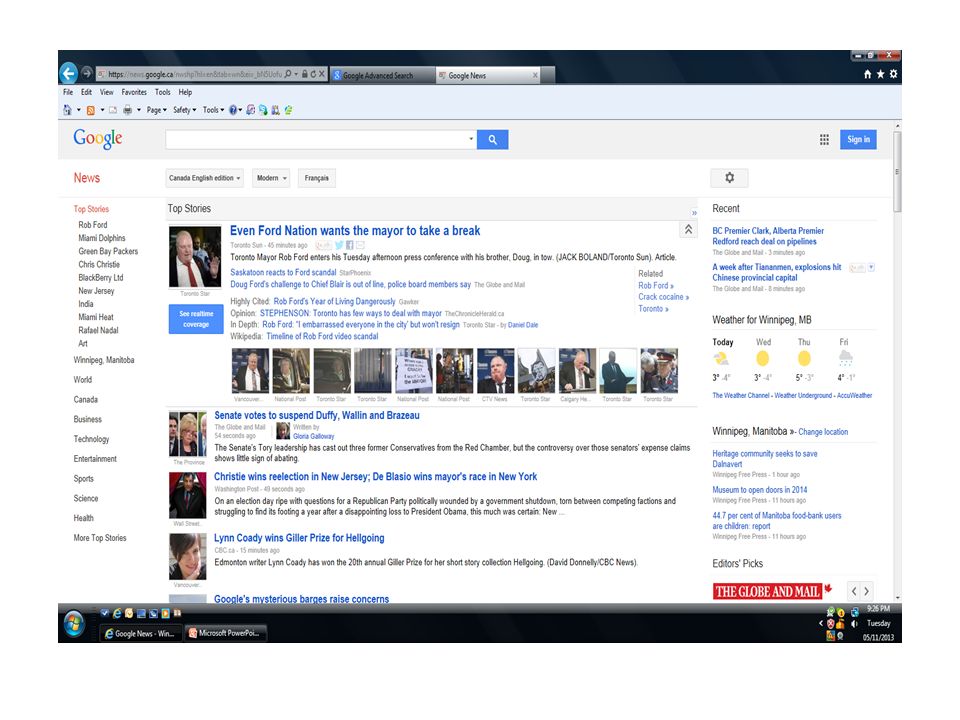Open the News settings gear button
The image size is (960, 720).
click(729, 178)
